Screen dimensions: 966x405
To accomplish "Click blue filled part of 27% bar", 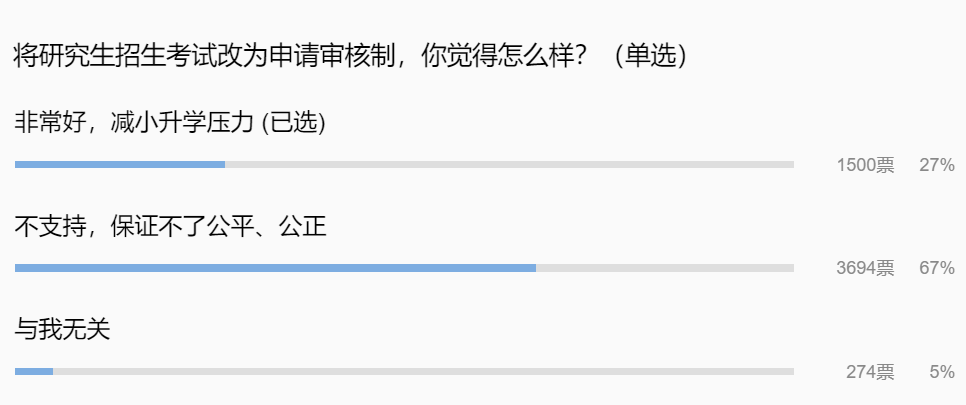I will coord(120,164).
